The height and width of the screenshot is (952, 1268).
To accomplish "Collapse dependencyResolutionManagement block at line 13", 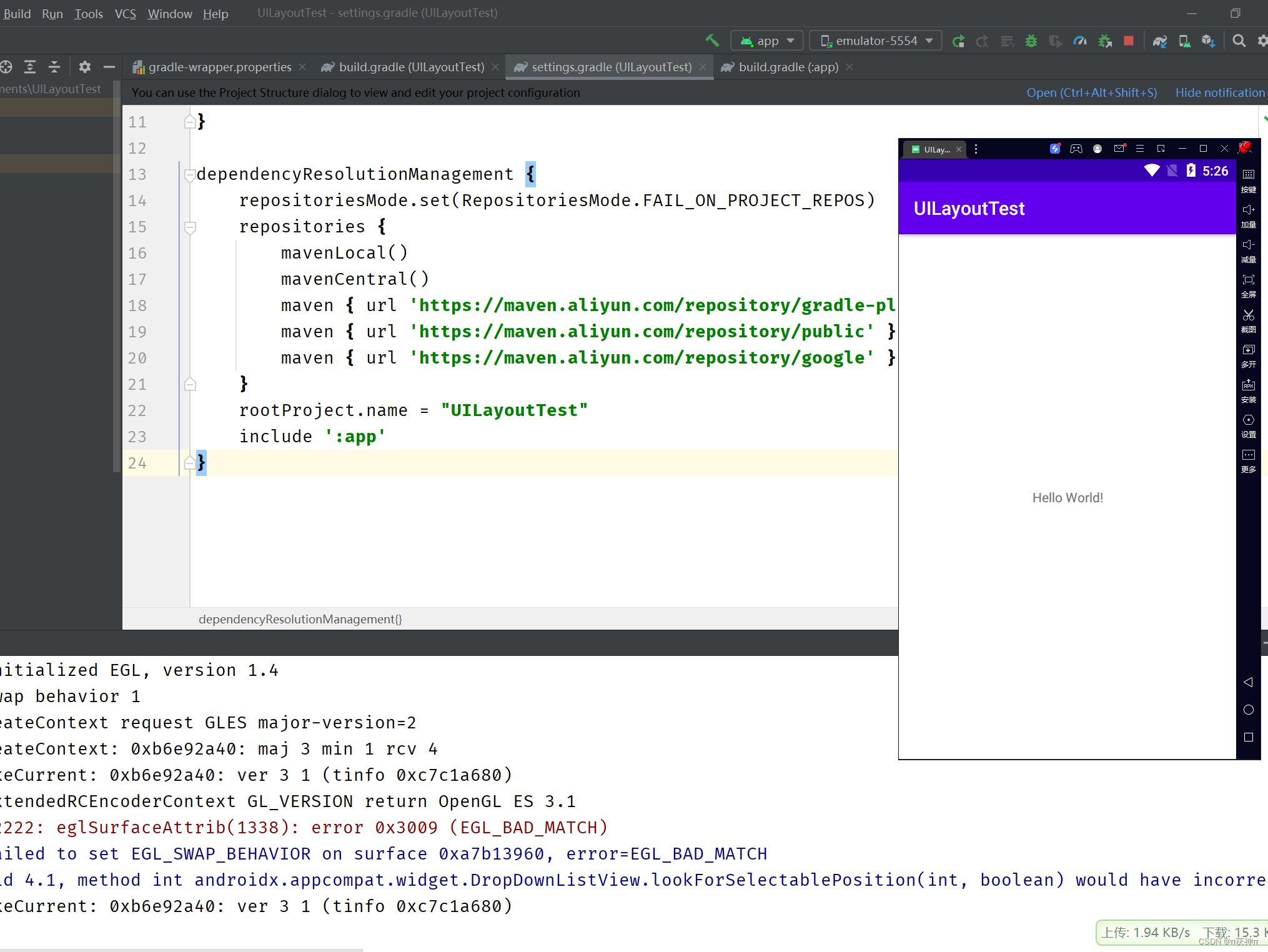I will click(x=191, y=175).
